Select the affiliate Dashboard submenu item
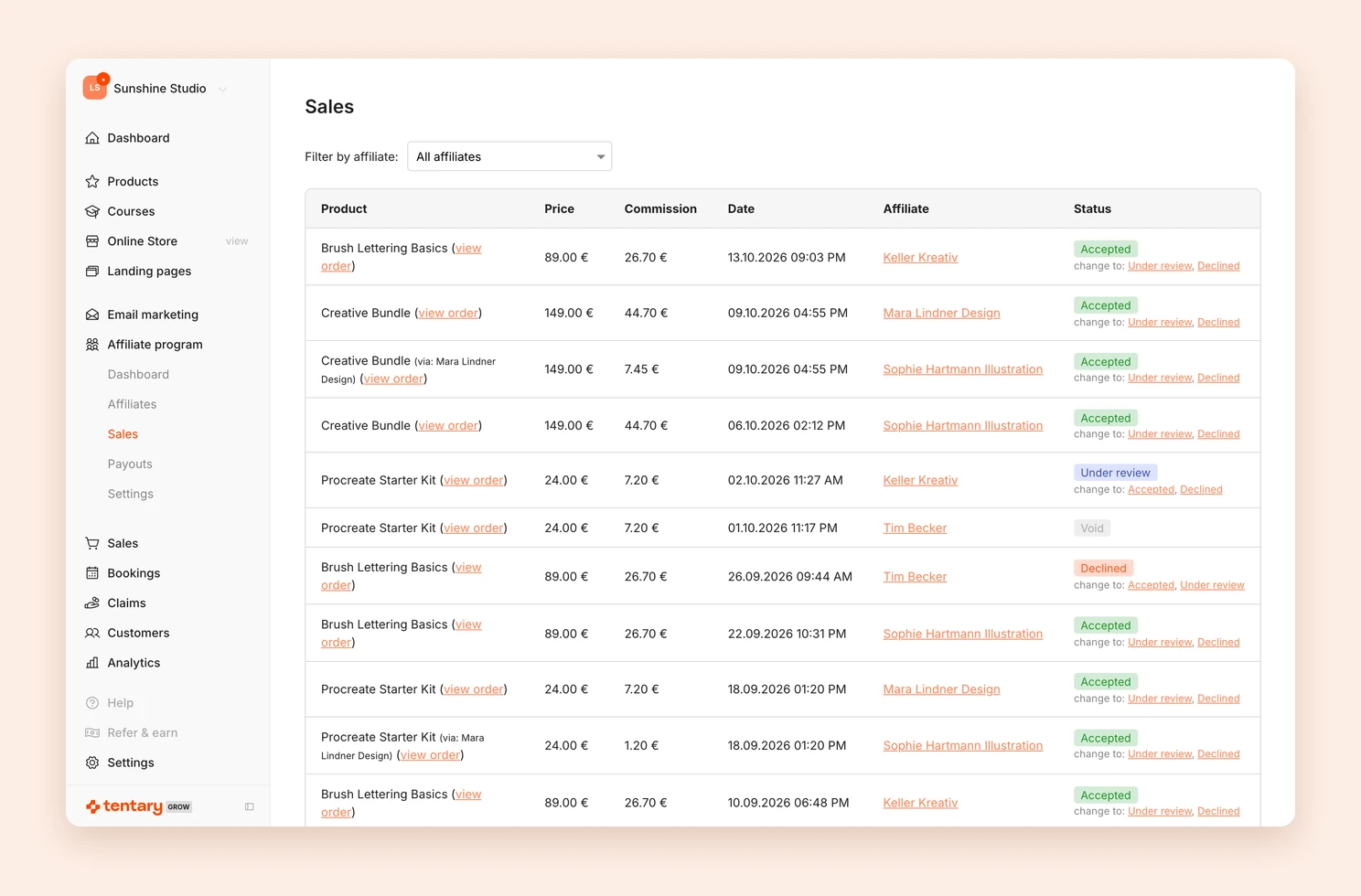This screenshot has width=1361, height=896. [x=138, y=375]
